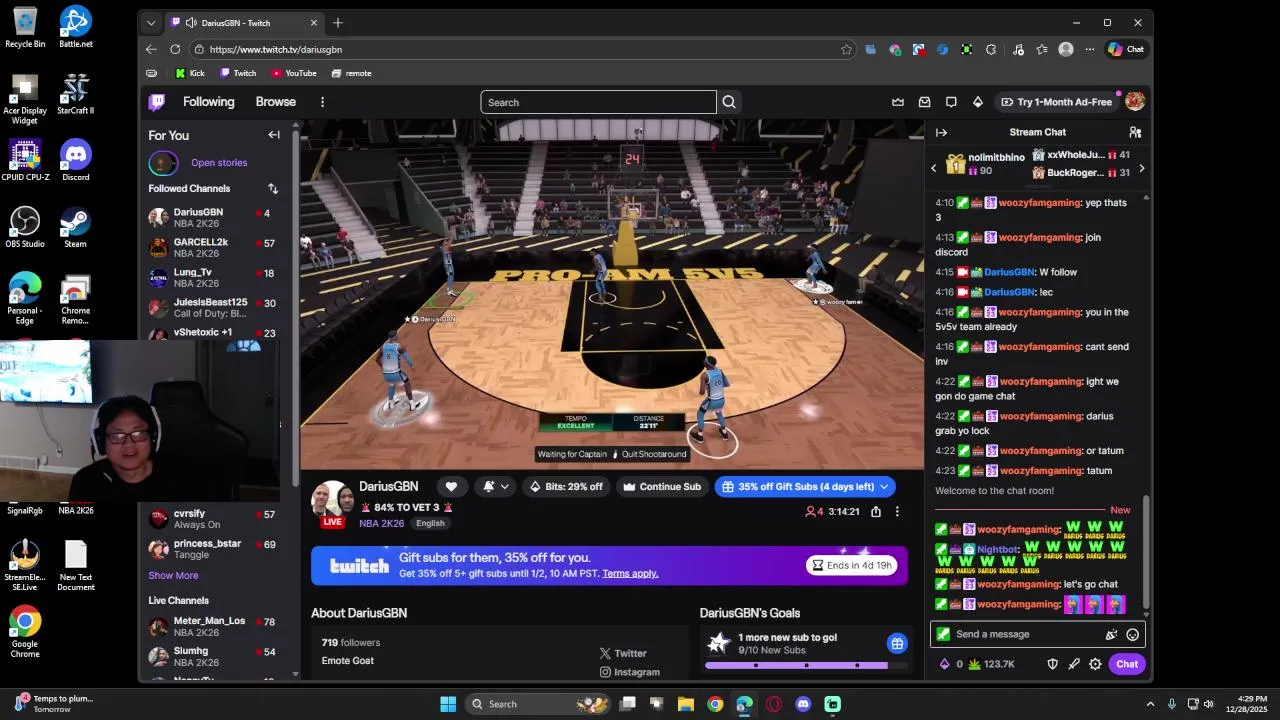Screen dimensions: 1280x720
Task: Open Lung_Tv followed channel
Action: tap(213, 278)
